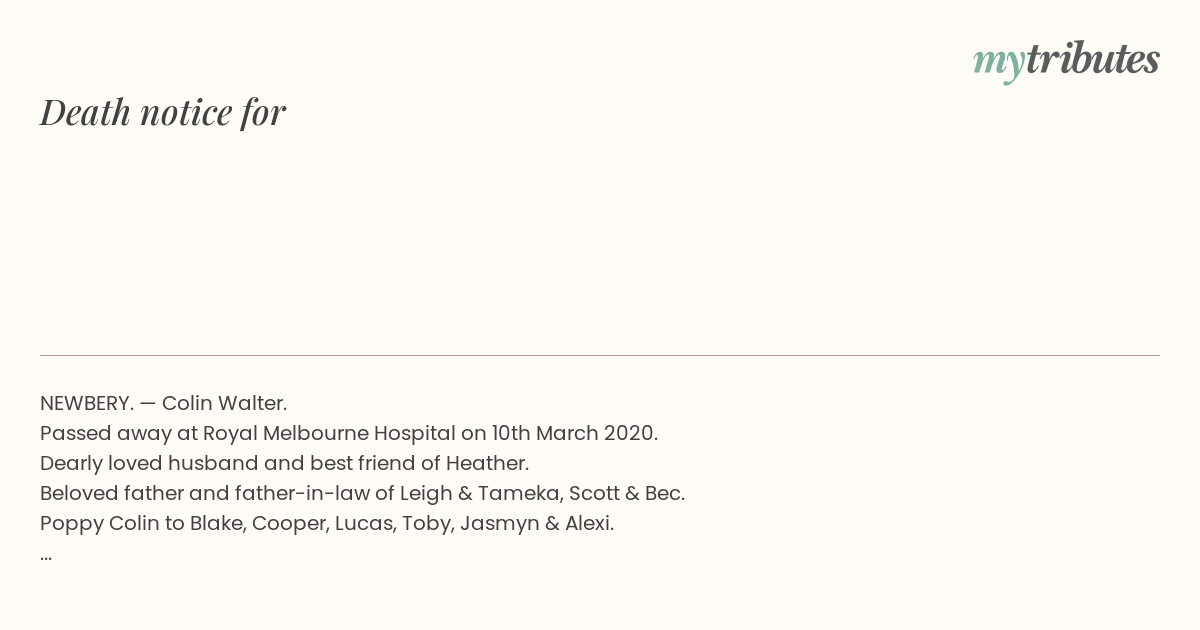Viewport: 1200px width, 630px height.
Task: Click the 'Dearly loved husband' line
Action: click(284, 463)
